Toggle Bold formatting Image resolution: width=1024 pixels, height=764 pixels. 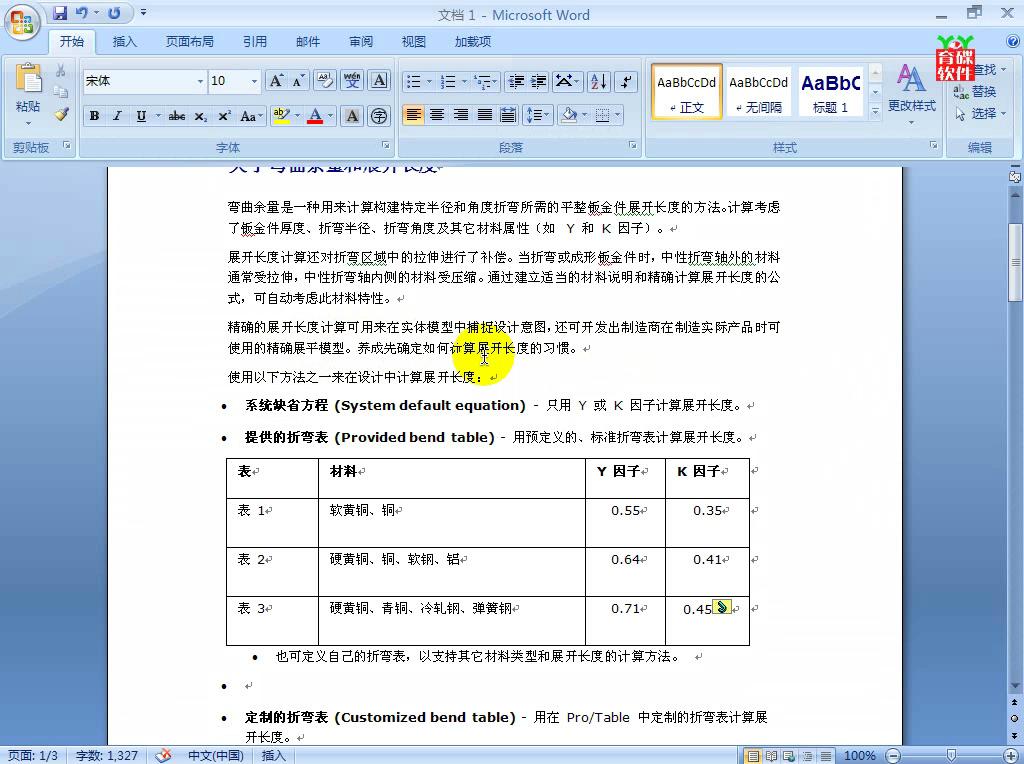click(x=95, y=116)
